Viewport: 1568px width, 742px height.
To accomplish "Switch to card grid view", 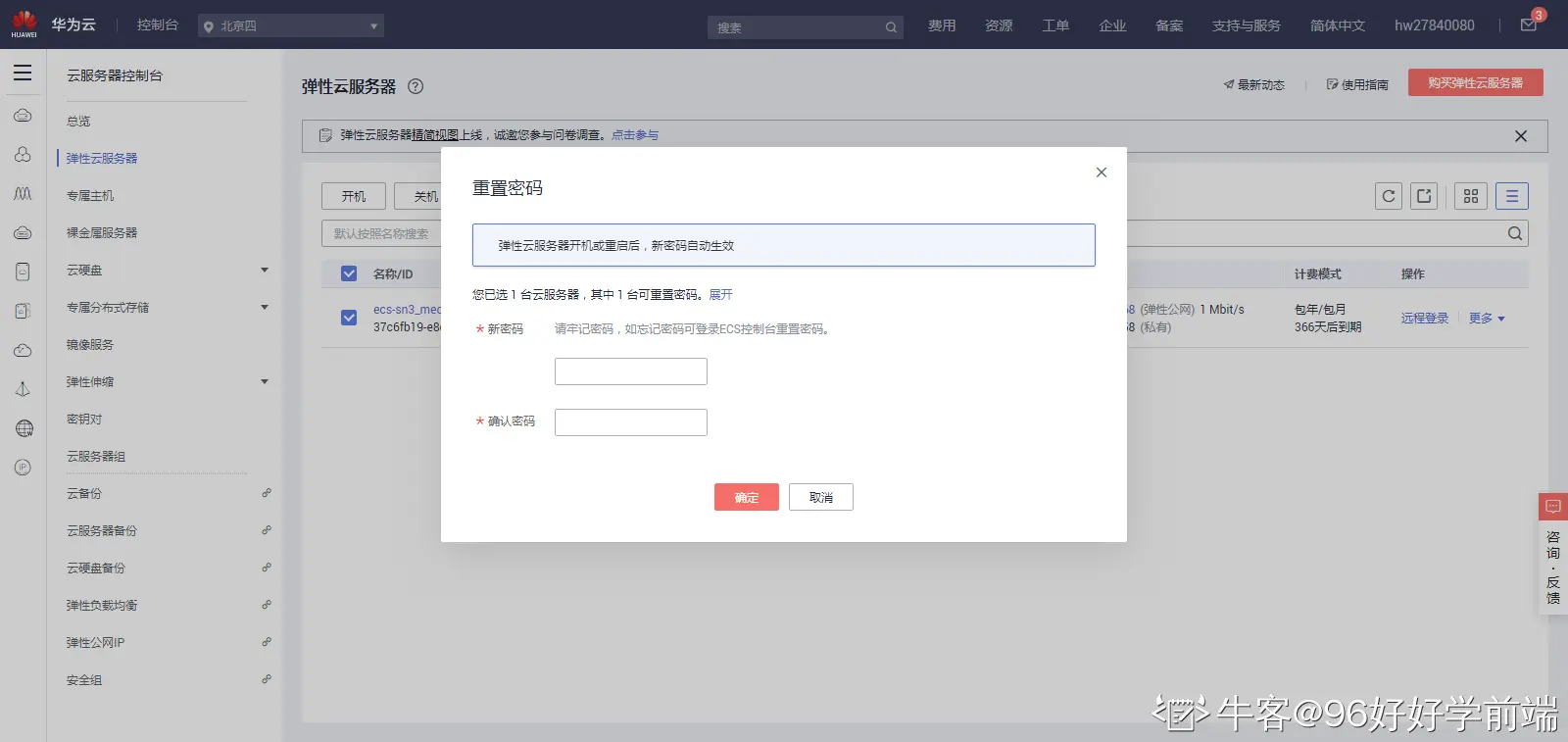I will point(1471,196).
